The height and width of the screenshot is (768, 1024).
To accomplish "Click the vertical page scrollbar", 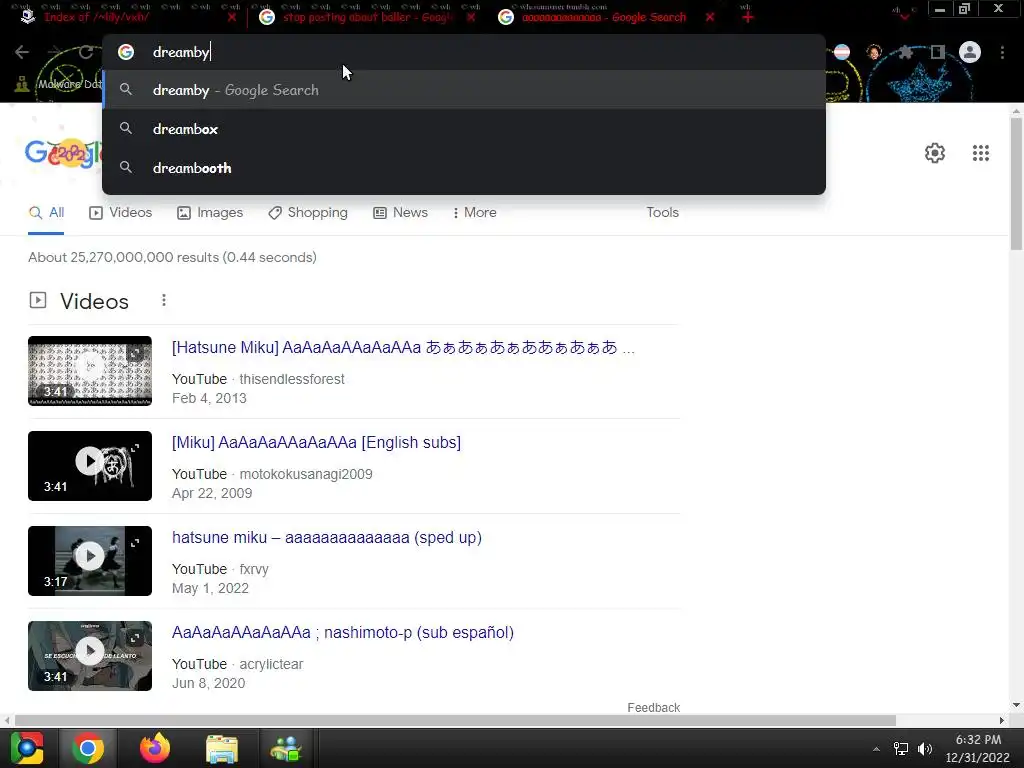I will (1016, 183).
